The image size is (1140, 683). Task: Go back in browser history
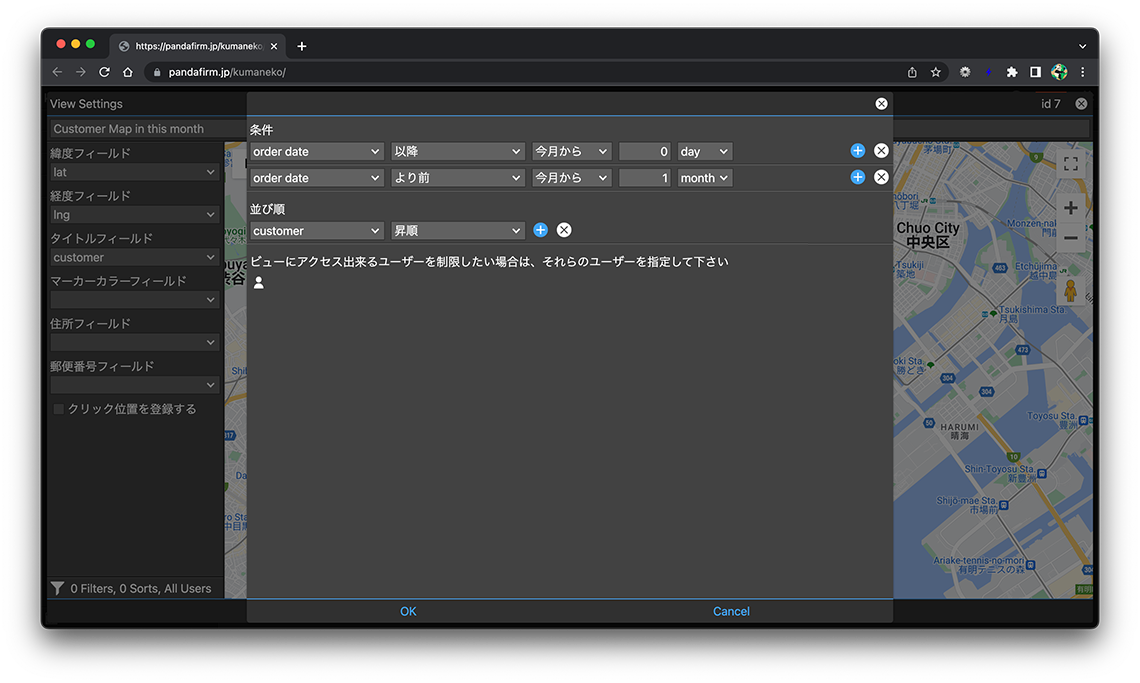(57, 72)
